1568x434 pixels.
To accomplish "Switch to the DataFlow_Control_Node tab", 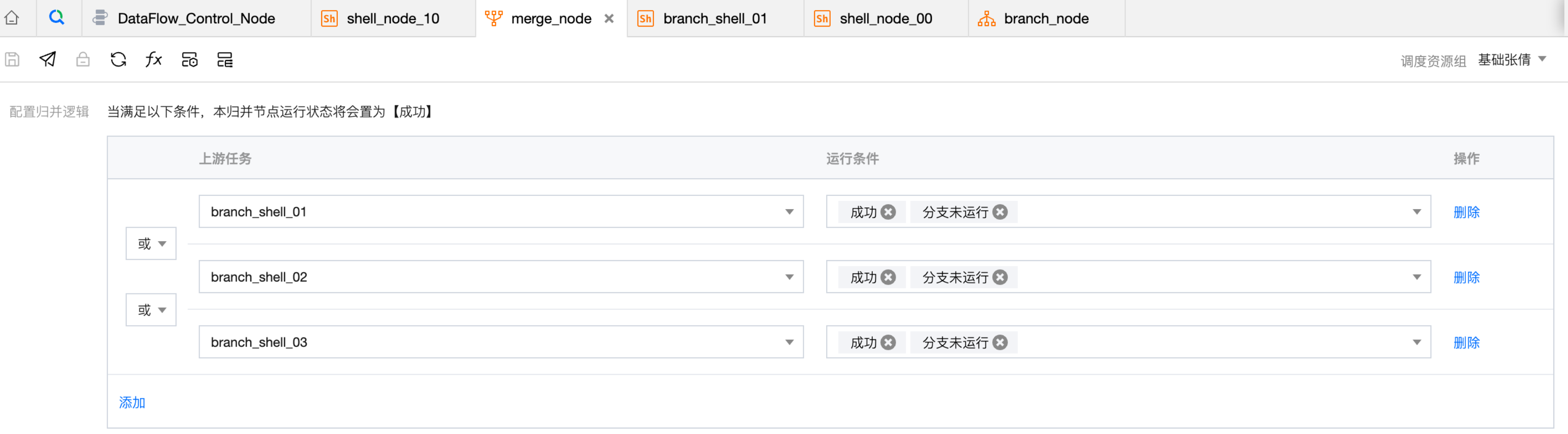I will (196, 19).
